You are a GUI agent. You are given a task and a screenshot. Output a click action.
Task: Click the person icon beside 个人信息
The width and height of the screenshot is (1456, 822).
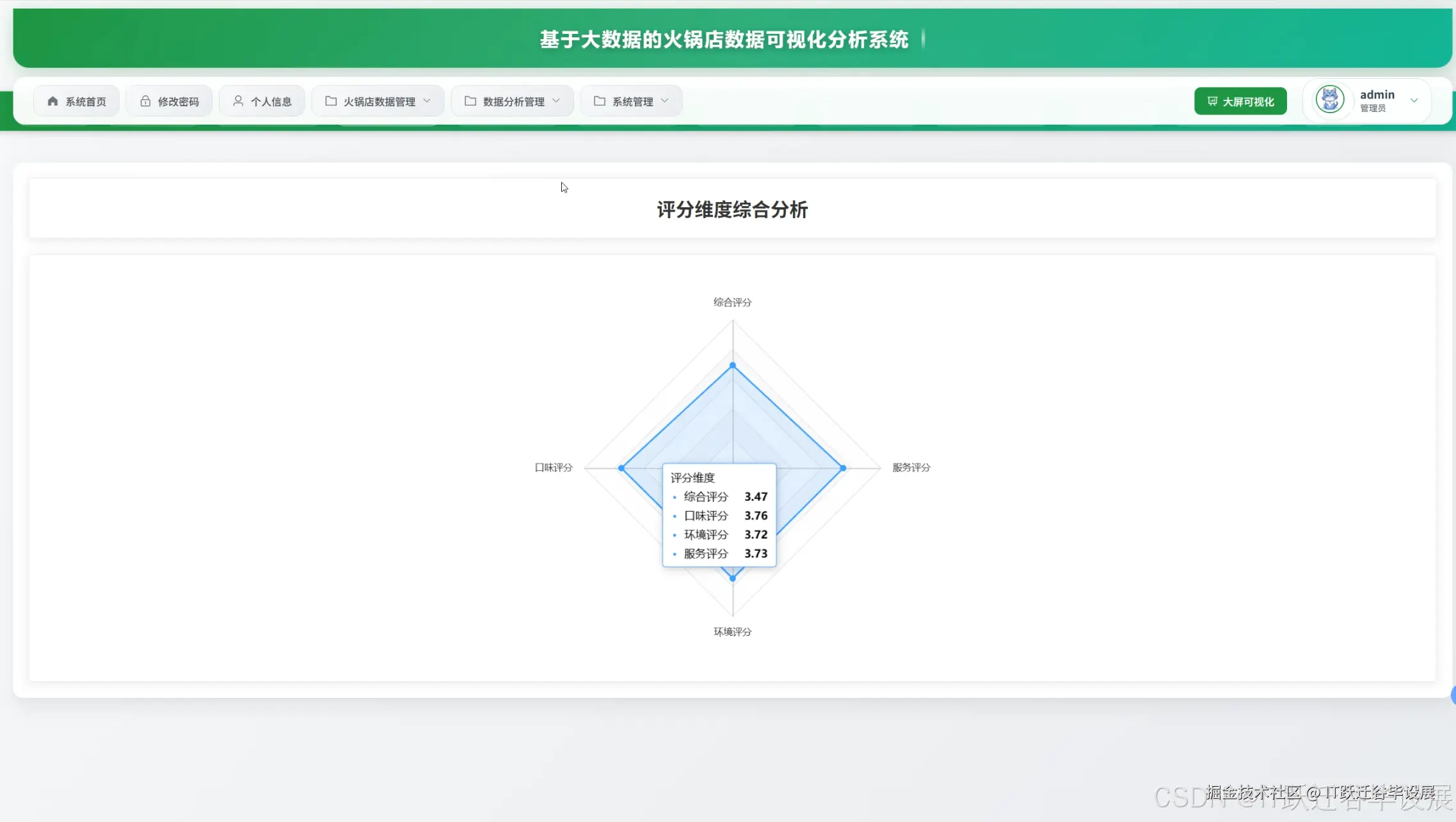coord(238,100)
